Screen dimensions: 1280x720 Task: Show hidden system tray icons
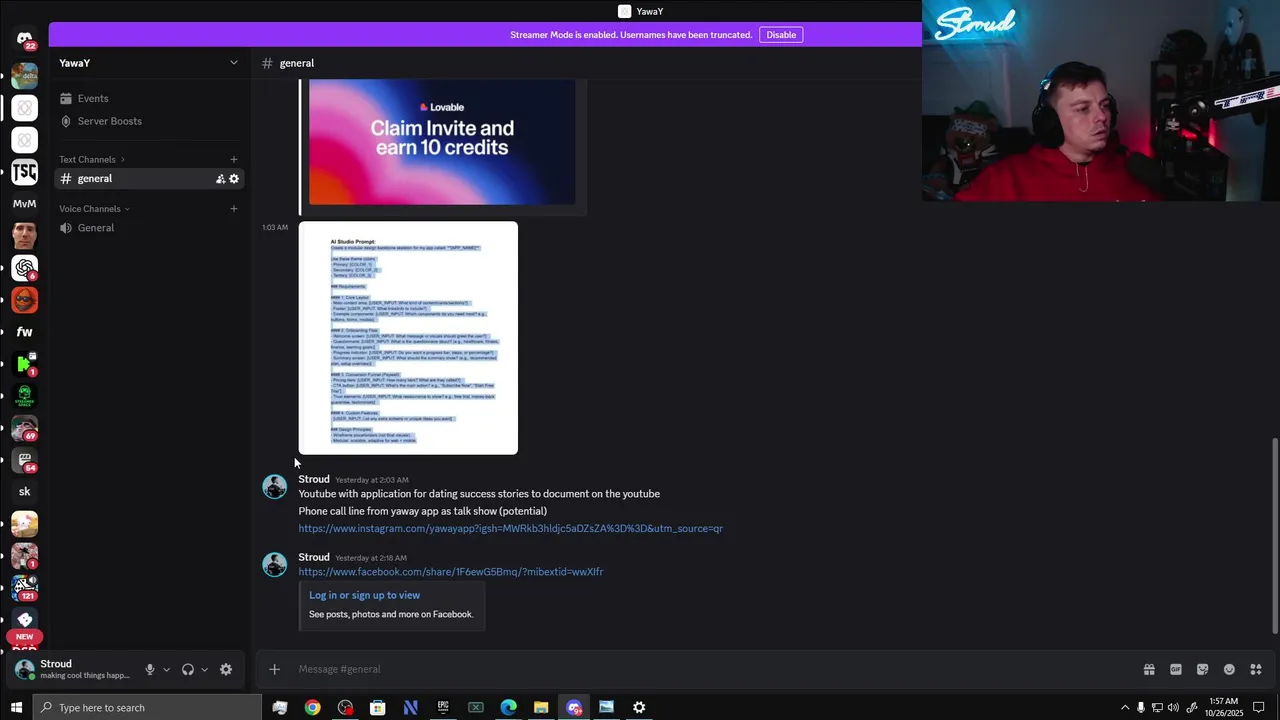[1124, 708]
